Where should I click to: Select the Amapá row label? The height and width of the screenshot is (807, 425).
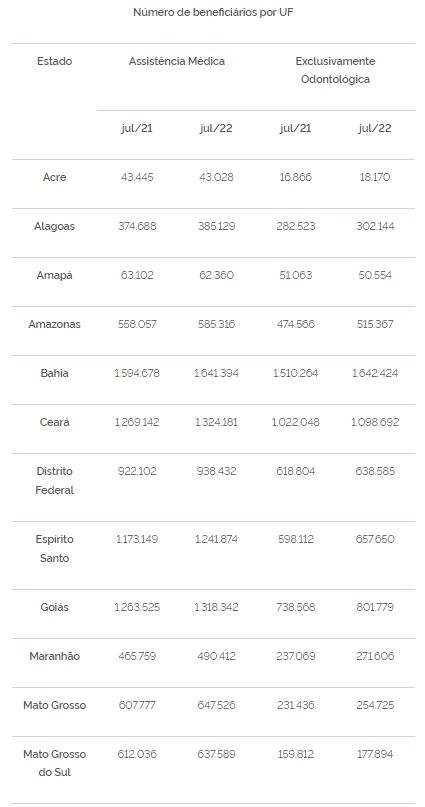(55, 275)
